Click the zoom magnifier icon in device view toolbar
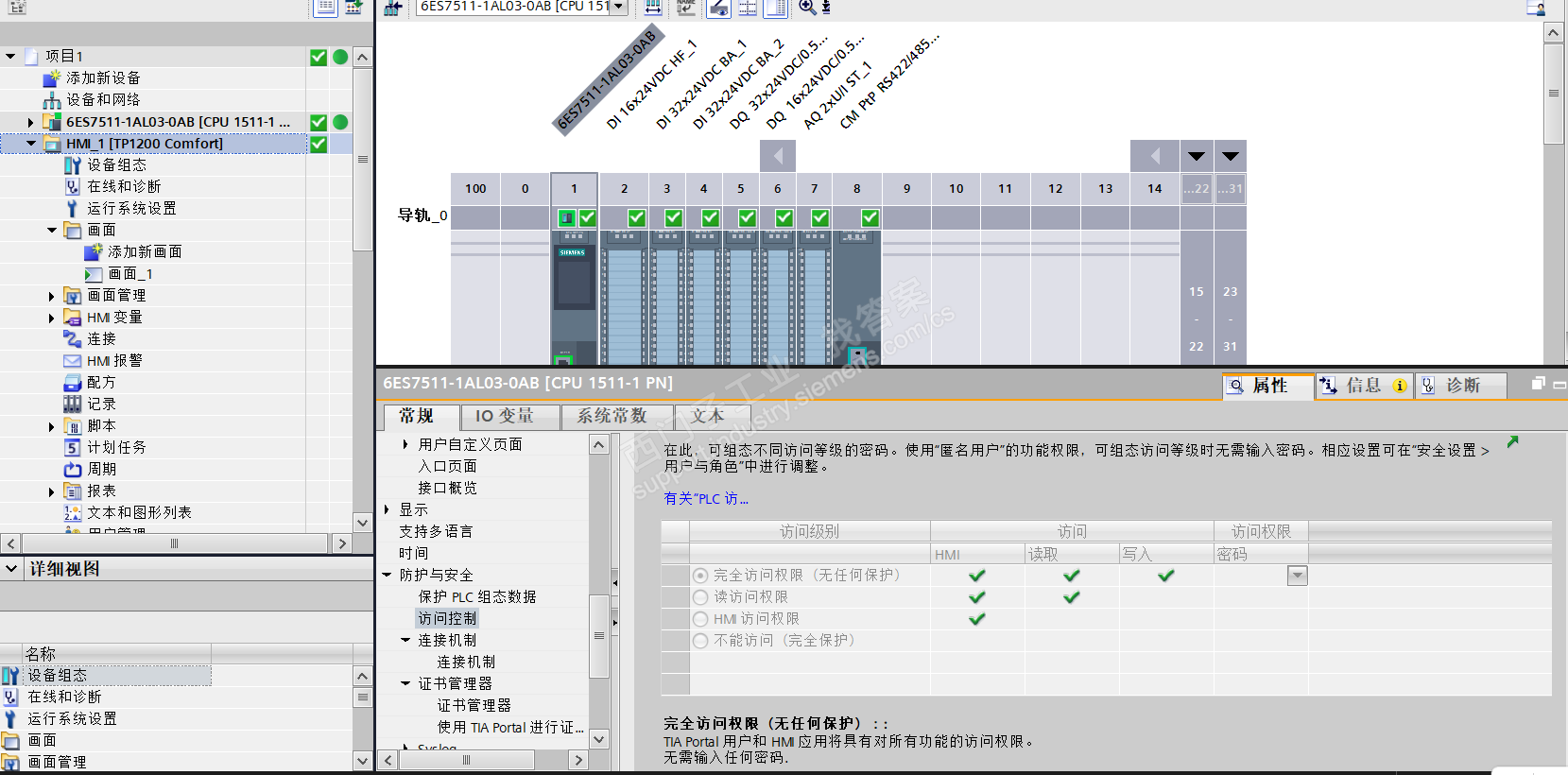1568x775 pixels. coord(807,8)
